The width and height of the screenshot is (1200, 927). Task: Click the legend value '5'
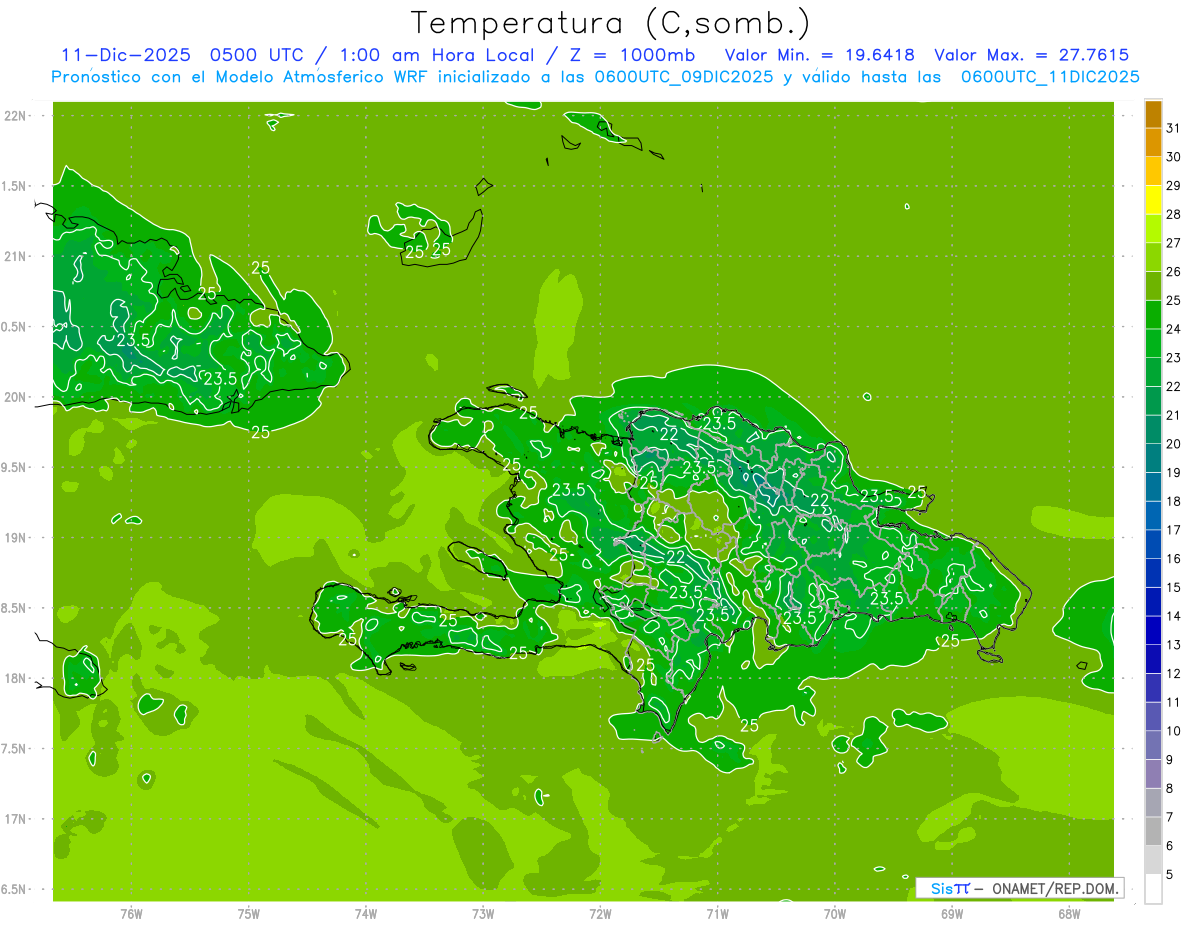tap(1169, 874)
